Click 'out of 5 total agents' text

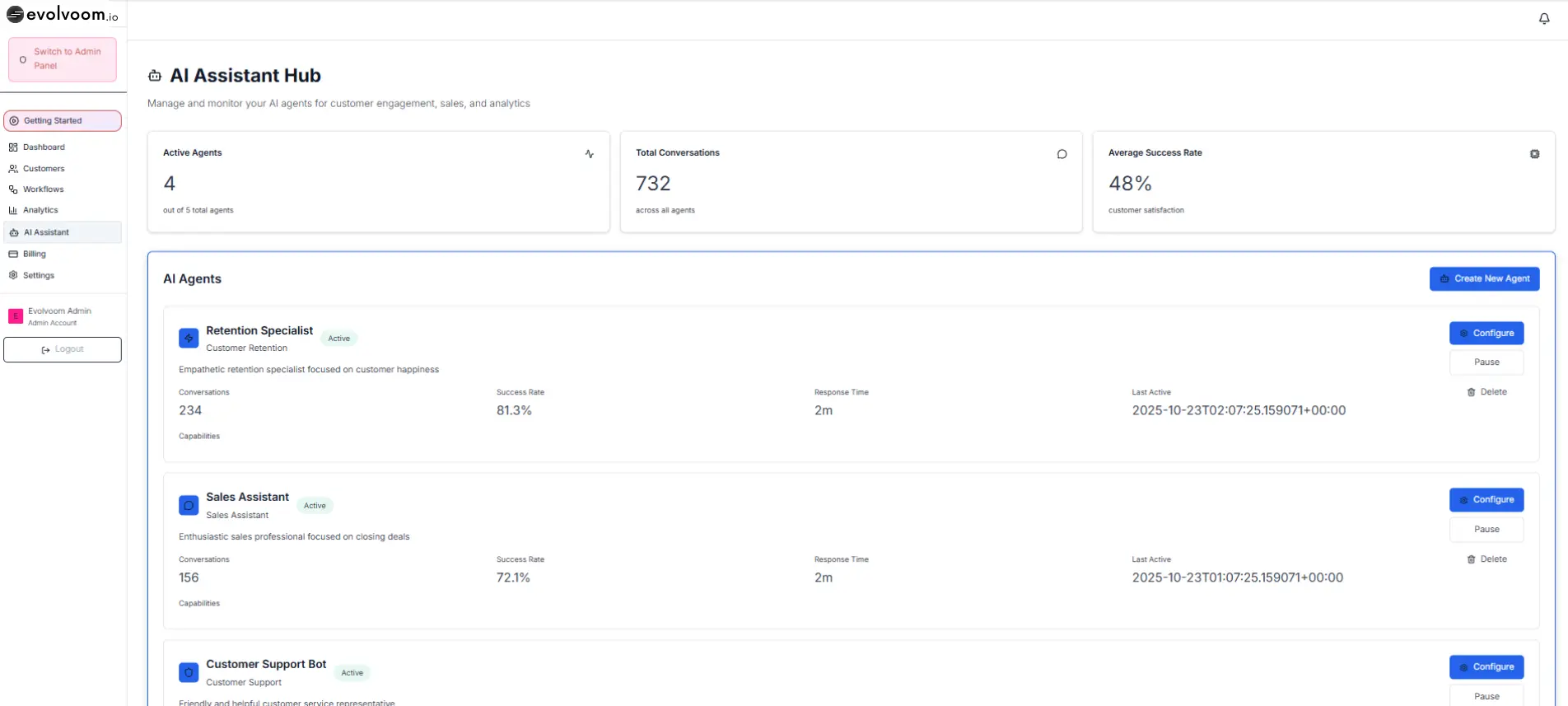pyautogui.click(x=198, y=210)
